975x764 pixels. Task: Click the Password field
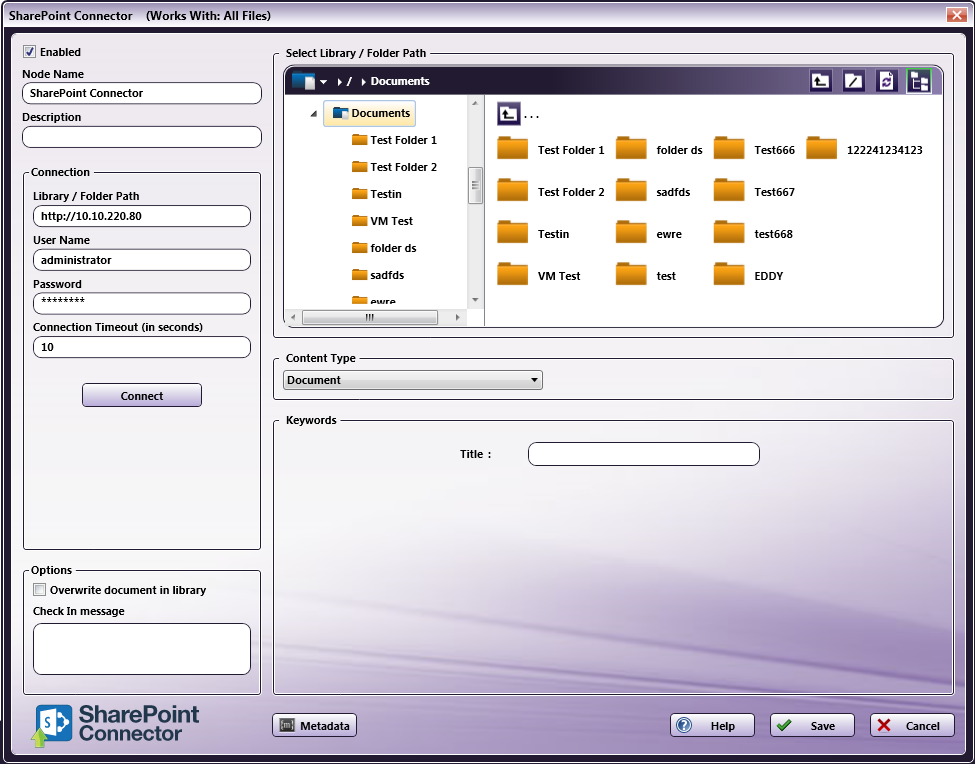click(x=142, y=303)
